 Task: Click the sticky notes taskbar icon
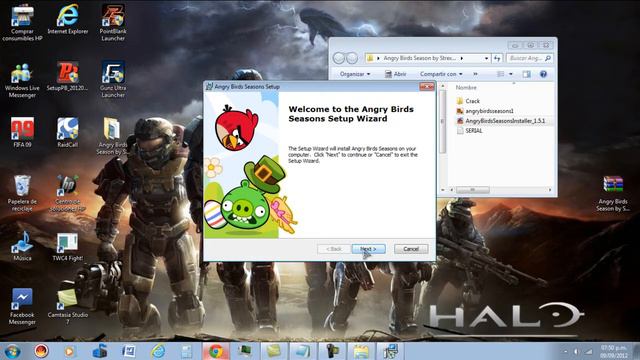(273, 351)
